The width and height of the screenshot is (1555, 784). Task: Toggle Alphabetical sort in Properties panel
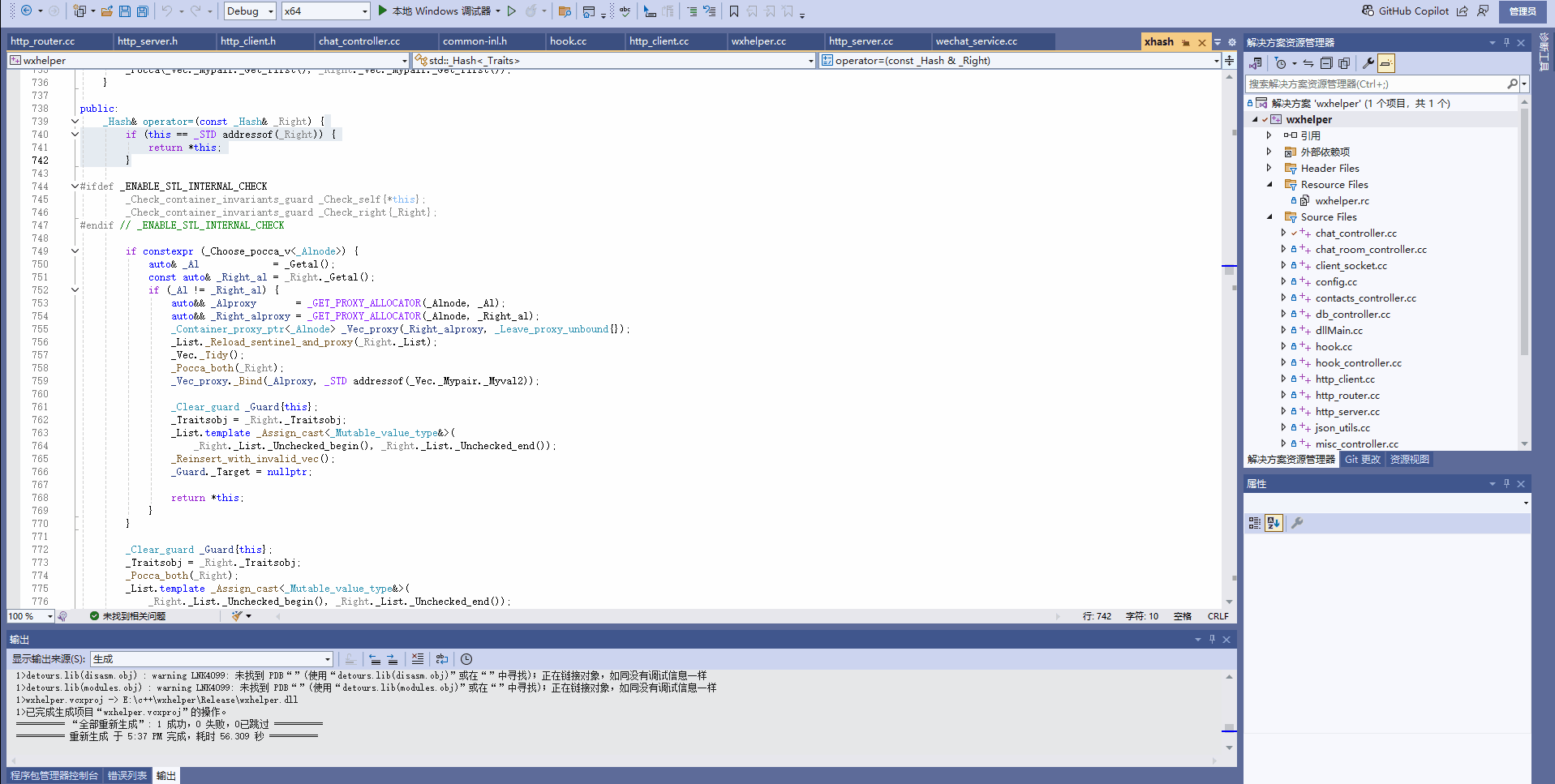[1274, 523]
